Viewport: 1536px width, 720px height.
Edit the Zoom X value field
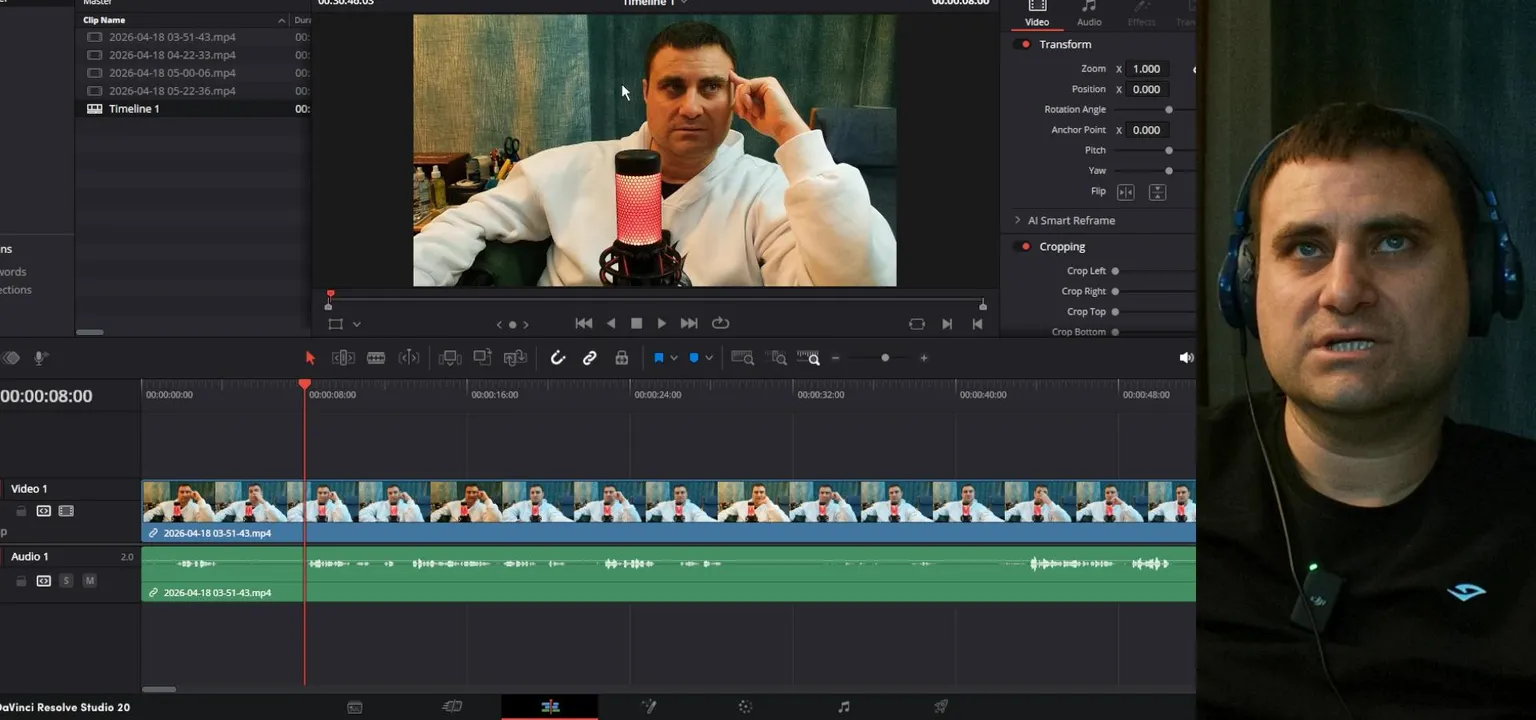pyautogui.click(x=1147, y=69)
